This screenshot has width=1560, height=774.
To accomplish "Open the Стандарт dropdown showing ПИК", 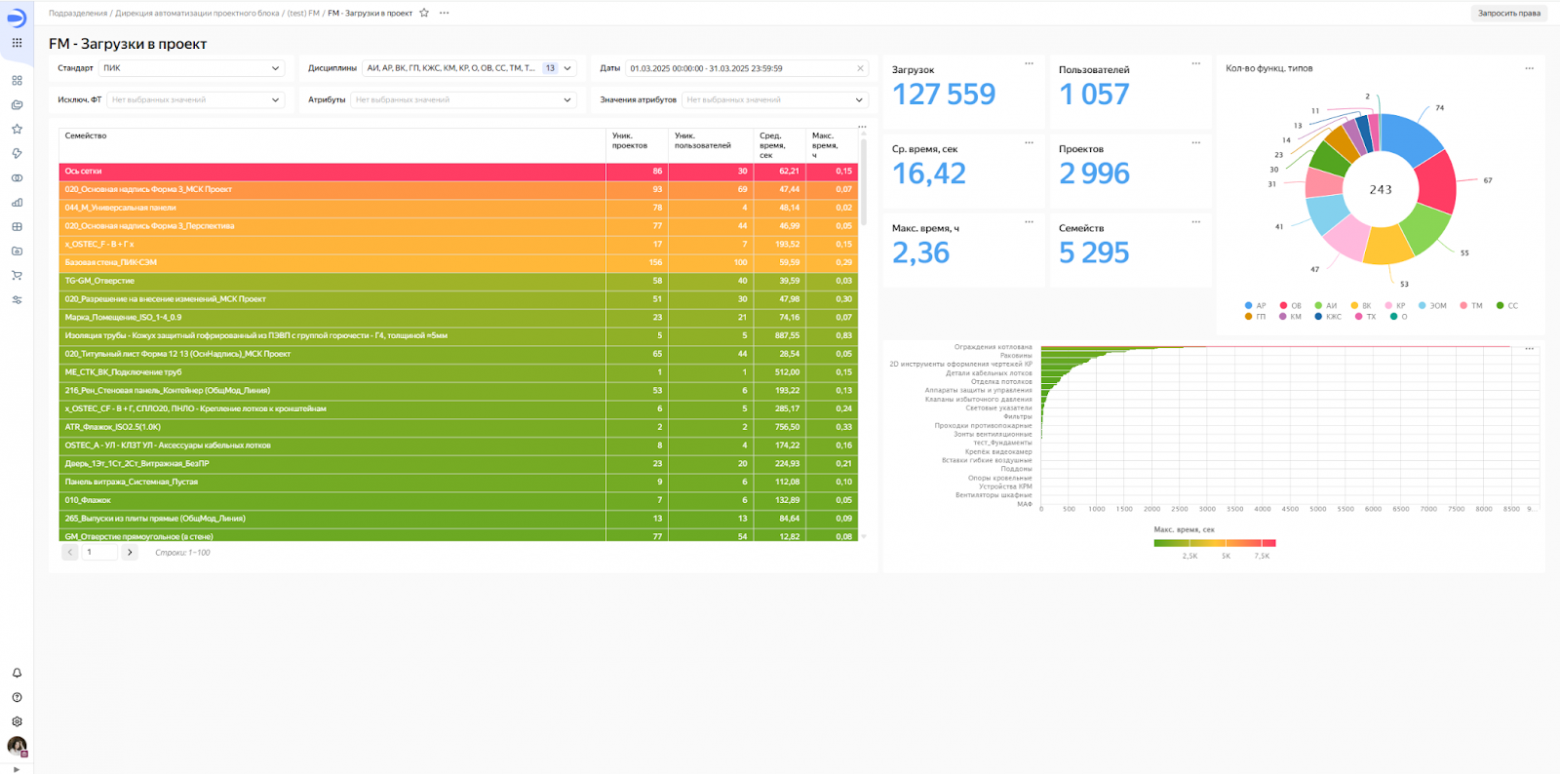I will click(192, 68).
